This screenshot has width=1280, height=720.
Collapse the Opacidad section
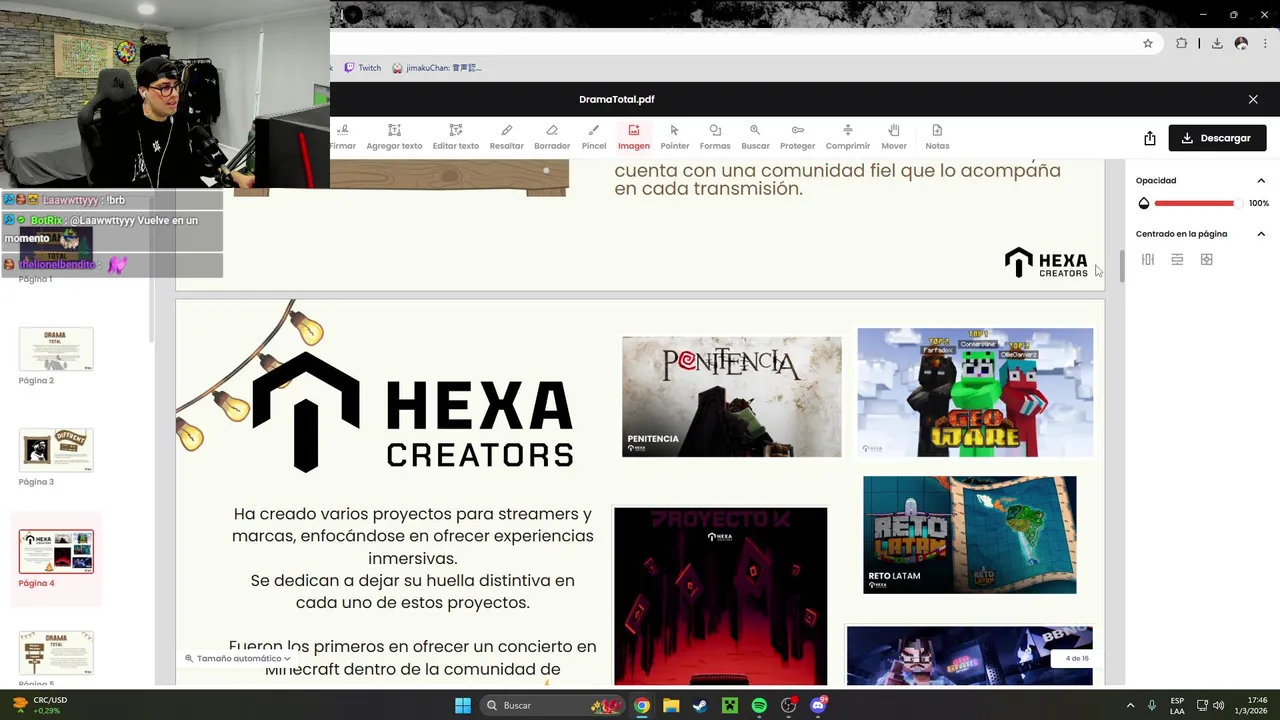tap(1261, 181)
